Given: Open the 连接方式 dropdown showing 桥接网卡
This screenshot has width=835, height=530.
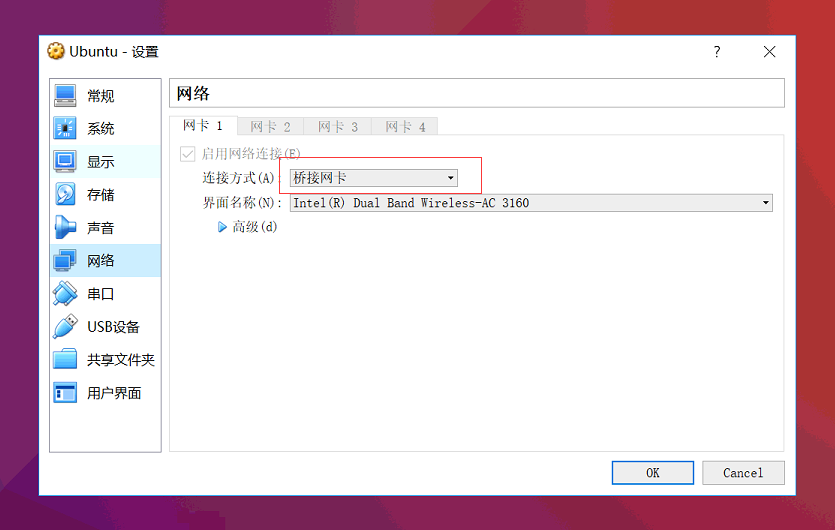Looking at the screenshot, I should point(373,178).
